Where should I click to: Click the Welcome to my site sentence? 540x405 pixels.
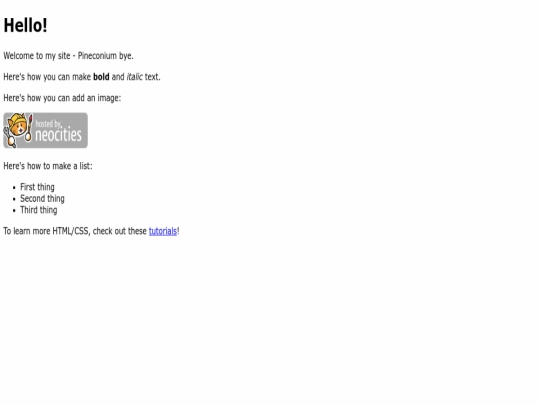click(68, 56)
